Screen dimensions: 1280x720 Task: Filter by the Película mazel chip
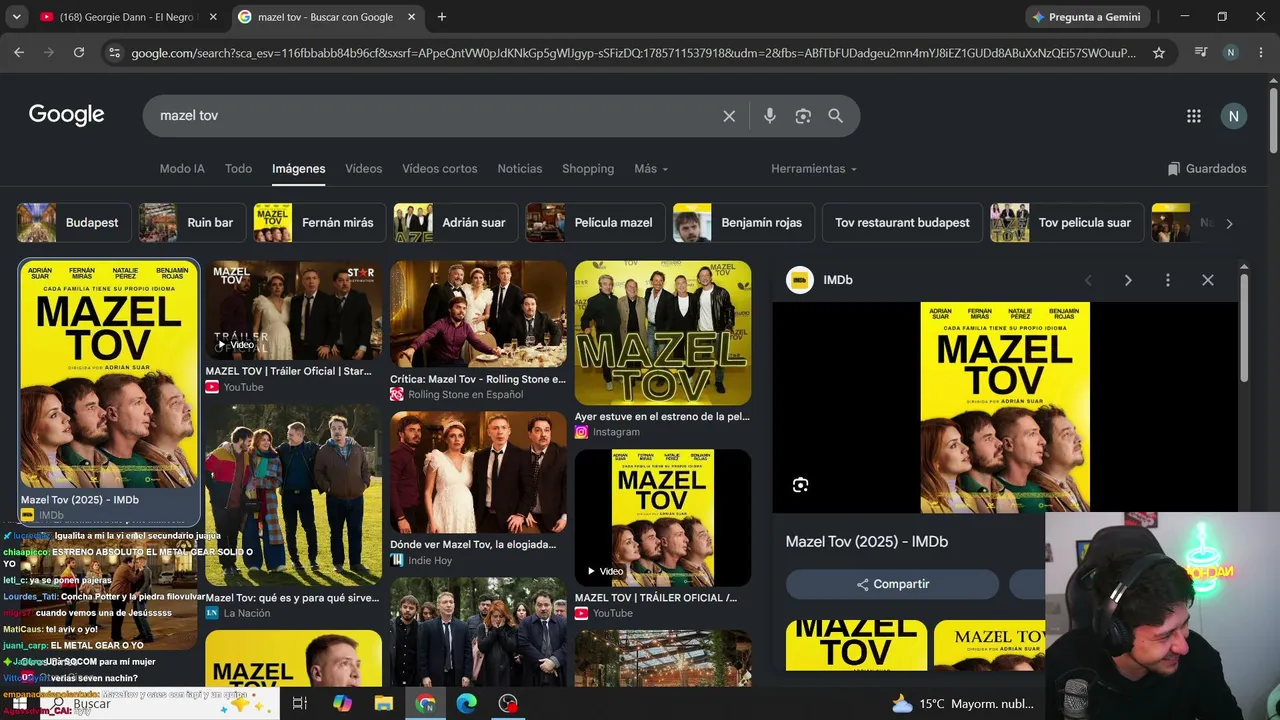click(x=595, y=223)
